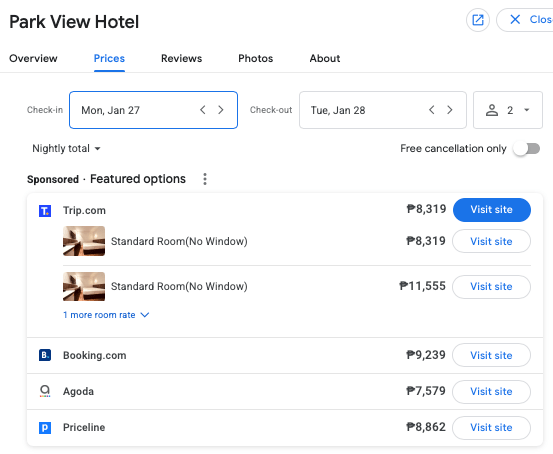Click the Booking.com logo icon
Viewport: 553px width, 454px height.
(45, 355)
